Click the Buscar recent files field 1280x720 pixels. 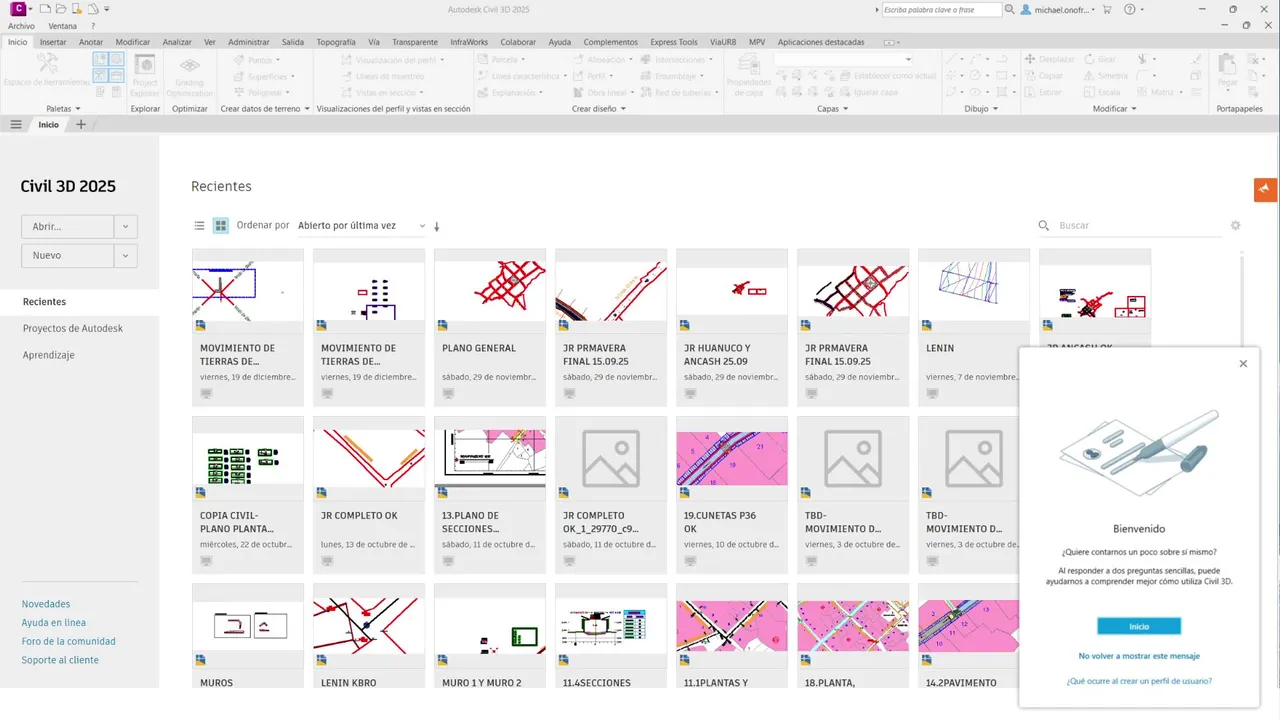click(x=1139, y=226)
